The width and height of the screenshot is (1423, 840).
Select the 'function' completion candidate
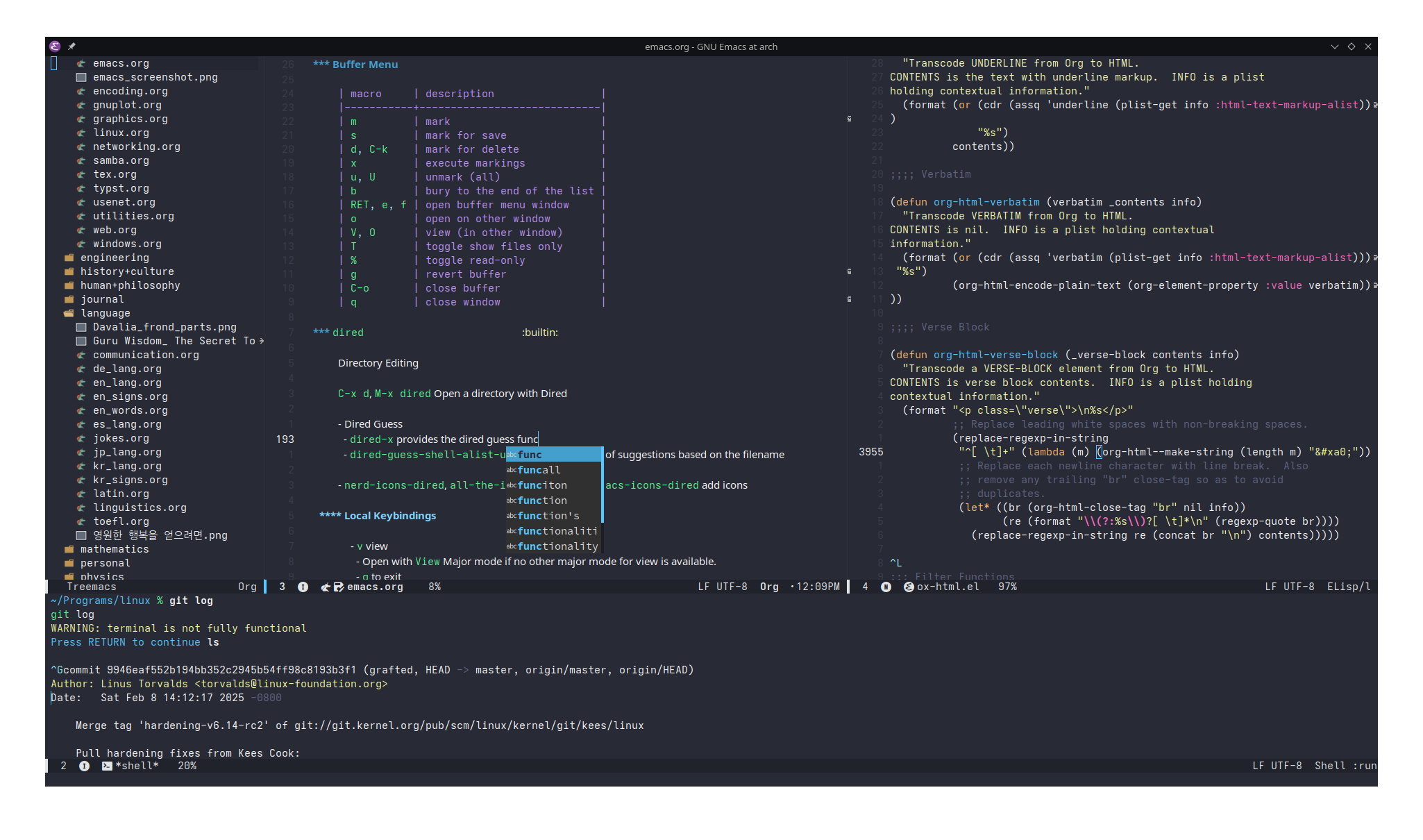coord(553,501)
